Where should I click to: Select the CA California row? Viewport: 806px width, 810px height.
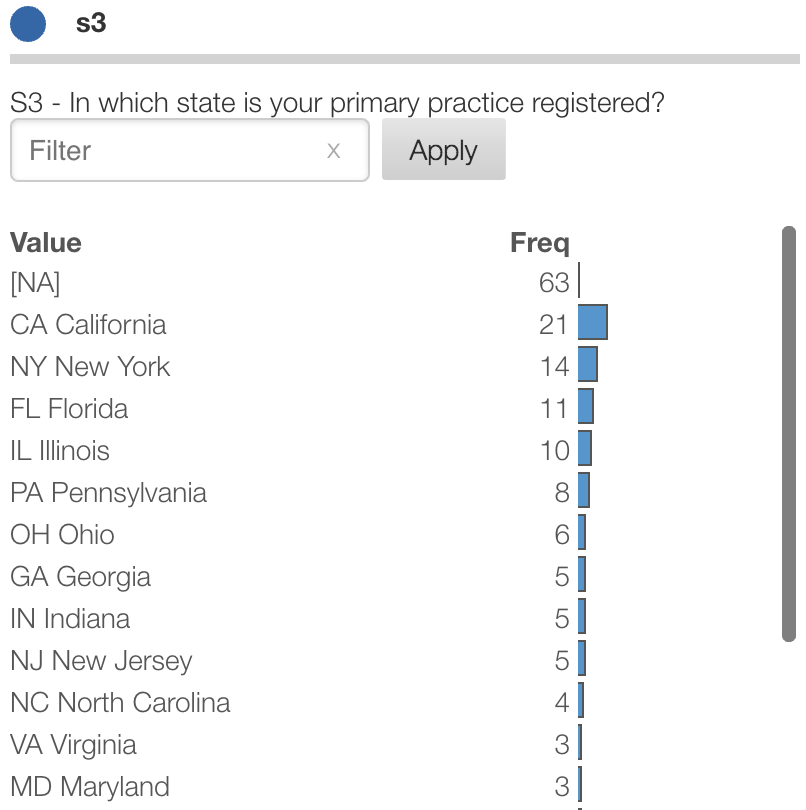pos(88,325)
